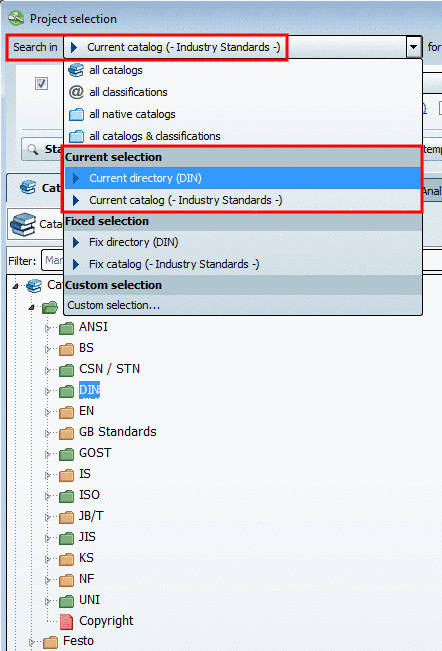Click the green GOST folder icon

pyautogui.click(x=66, y=454)
